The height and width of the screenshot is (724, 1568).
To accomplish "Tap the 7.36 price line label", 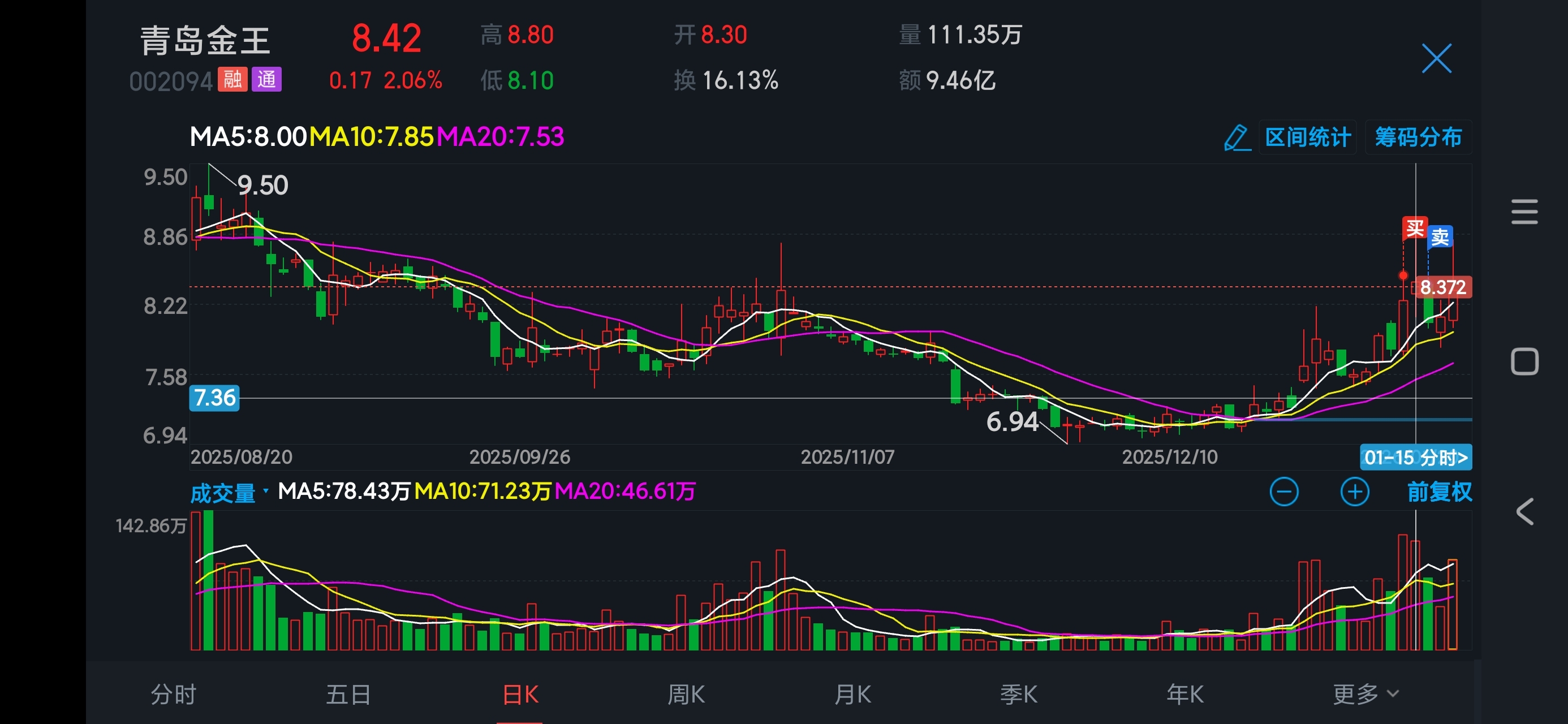I will click(214, 398).
